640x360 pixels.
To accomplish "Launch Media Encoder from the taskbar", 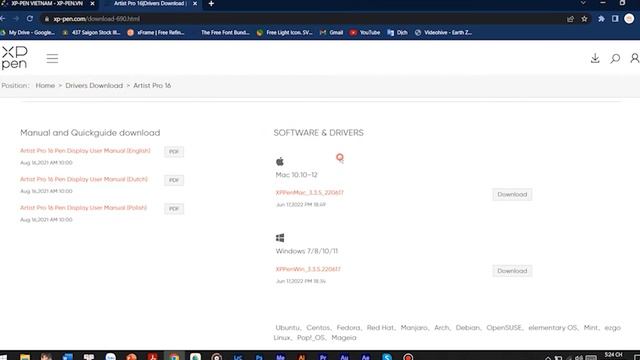I will [x=280, y=357].
